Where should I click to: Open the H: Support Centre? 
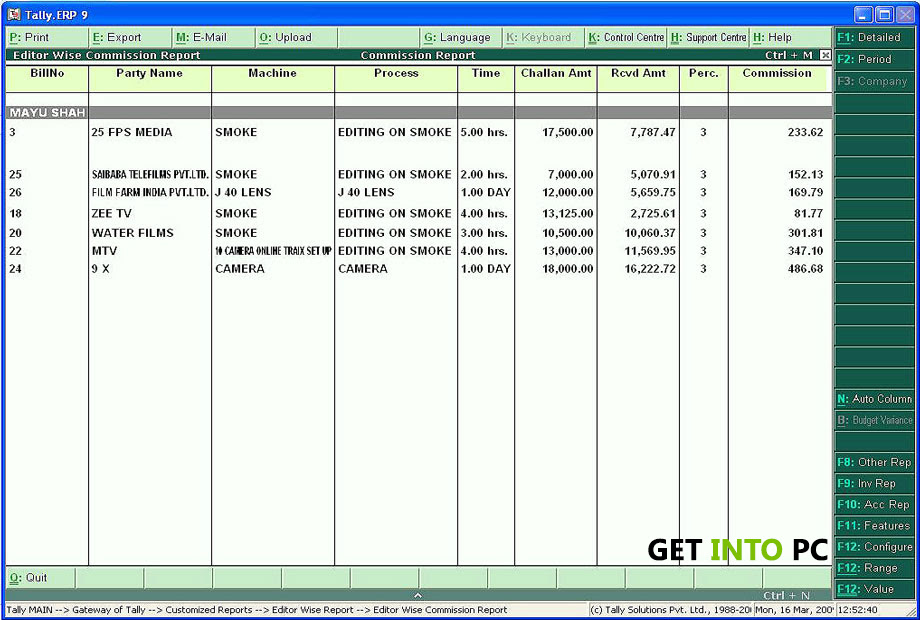click(709, 37)
